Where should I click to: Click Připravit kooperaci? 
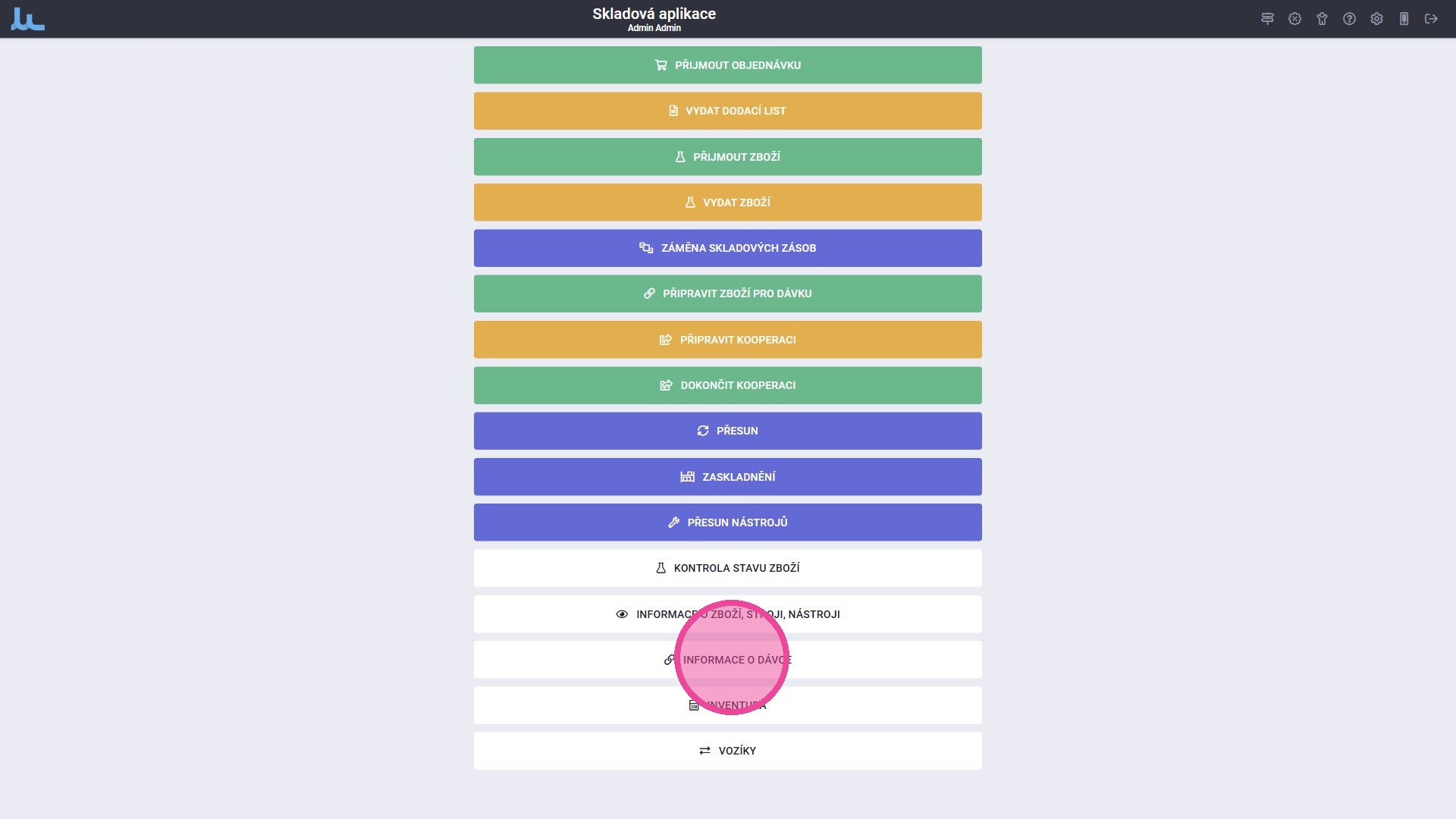tap(727, 340)
